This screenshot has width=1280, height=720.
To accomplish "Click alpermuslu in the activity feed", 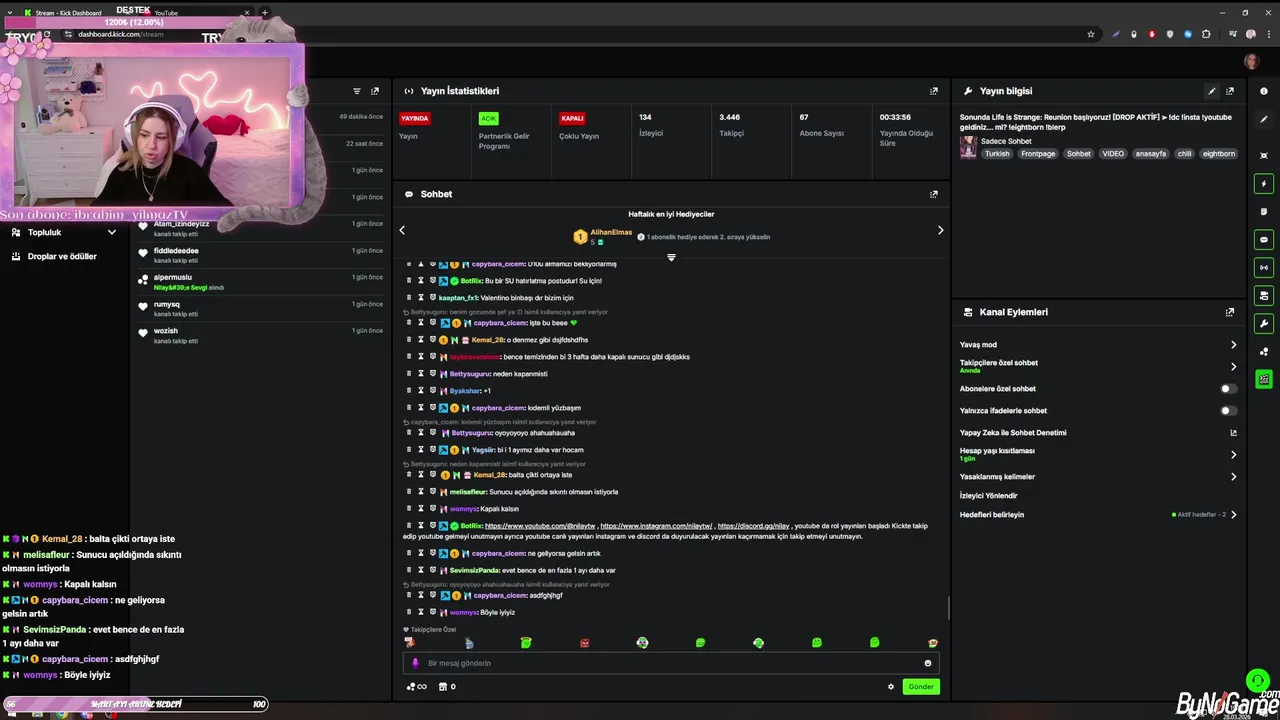I will click(x=173, y=277).
